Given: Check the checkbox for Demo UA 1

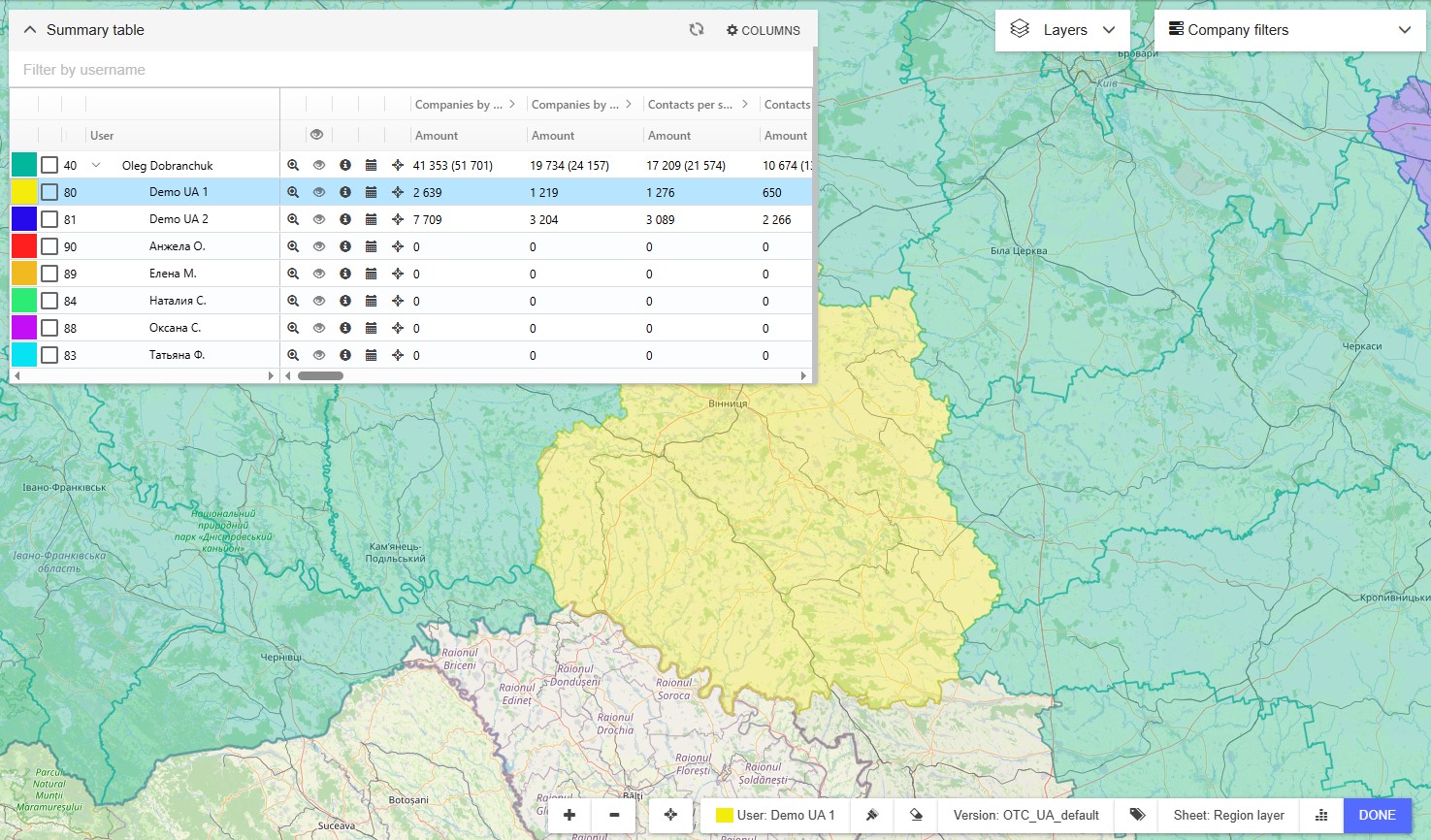Looking at the screenshot, I should [x=49, y=193].
